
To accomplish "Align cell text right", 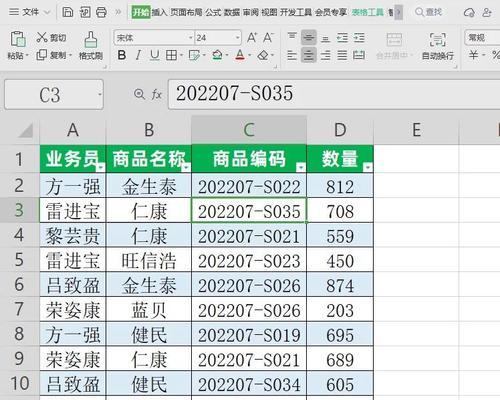I will (x=325, y=55).
